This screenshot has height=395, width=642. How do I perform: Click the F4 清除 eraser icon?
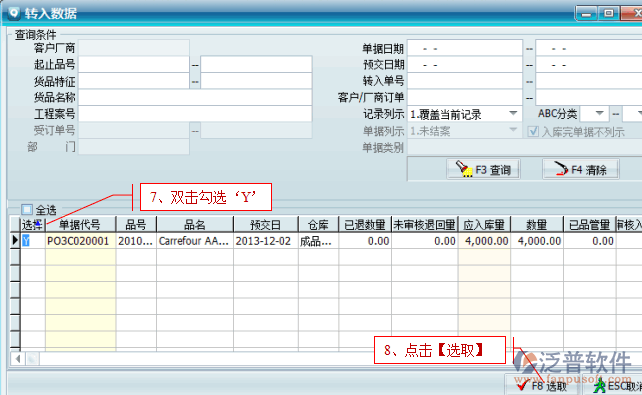561,169
